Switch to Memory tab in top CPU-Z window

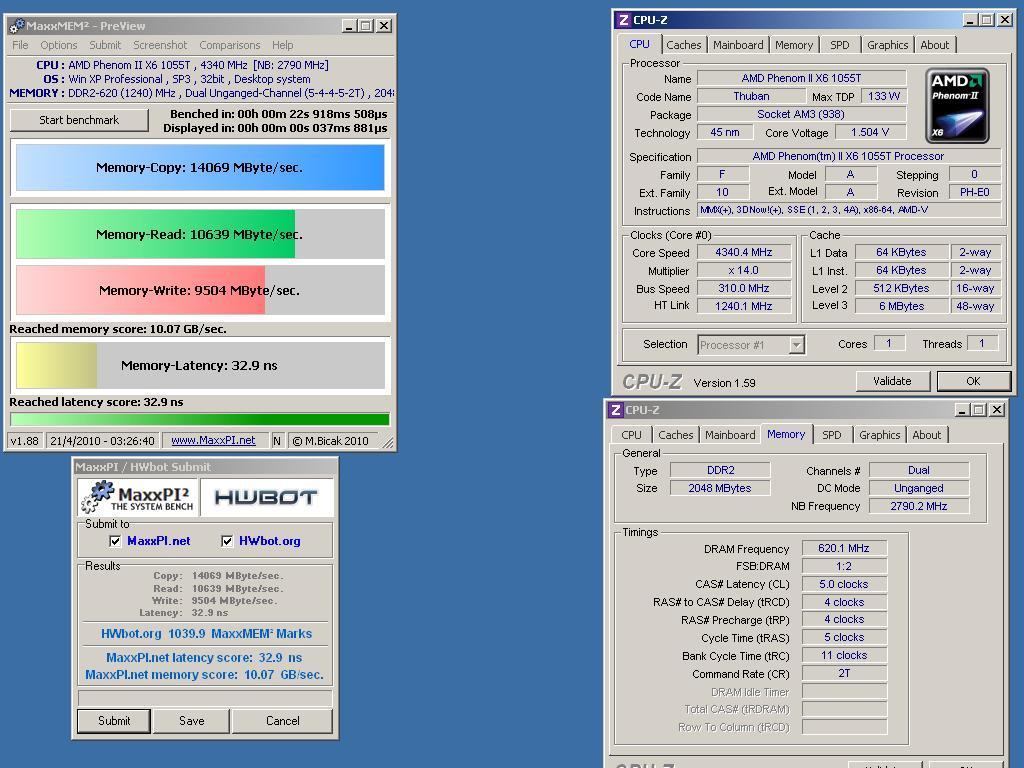point(794,45)
